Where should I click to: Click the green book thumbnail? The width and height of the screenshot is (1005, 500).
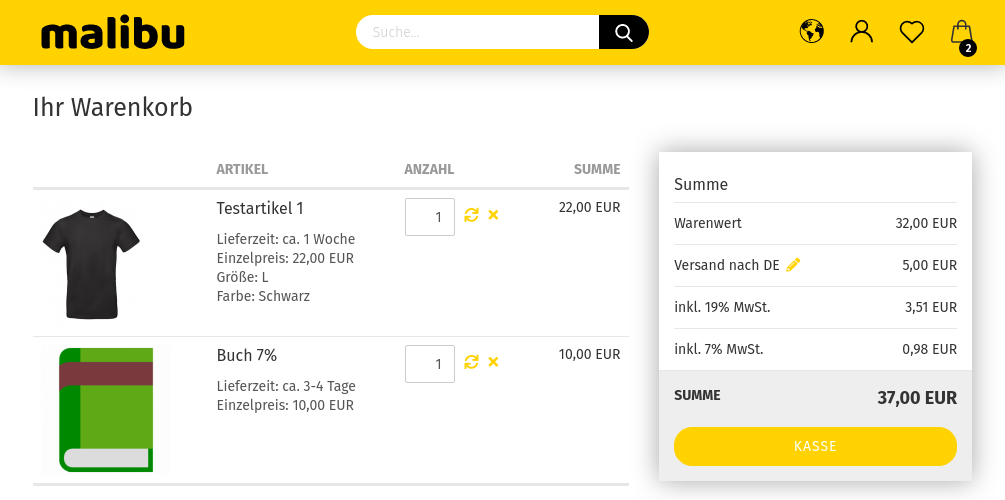pyautogui.click(x=106, y=410)
